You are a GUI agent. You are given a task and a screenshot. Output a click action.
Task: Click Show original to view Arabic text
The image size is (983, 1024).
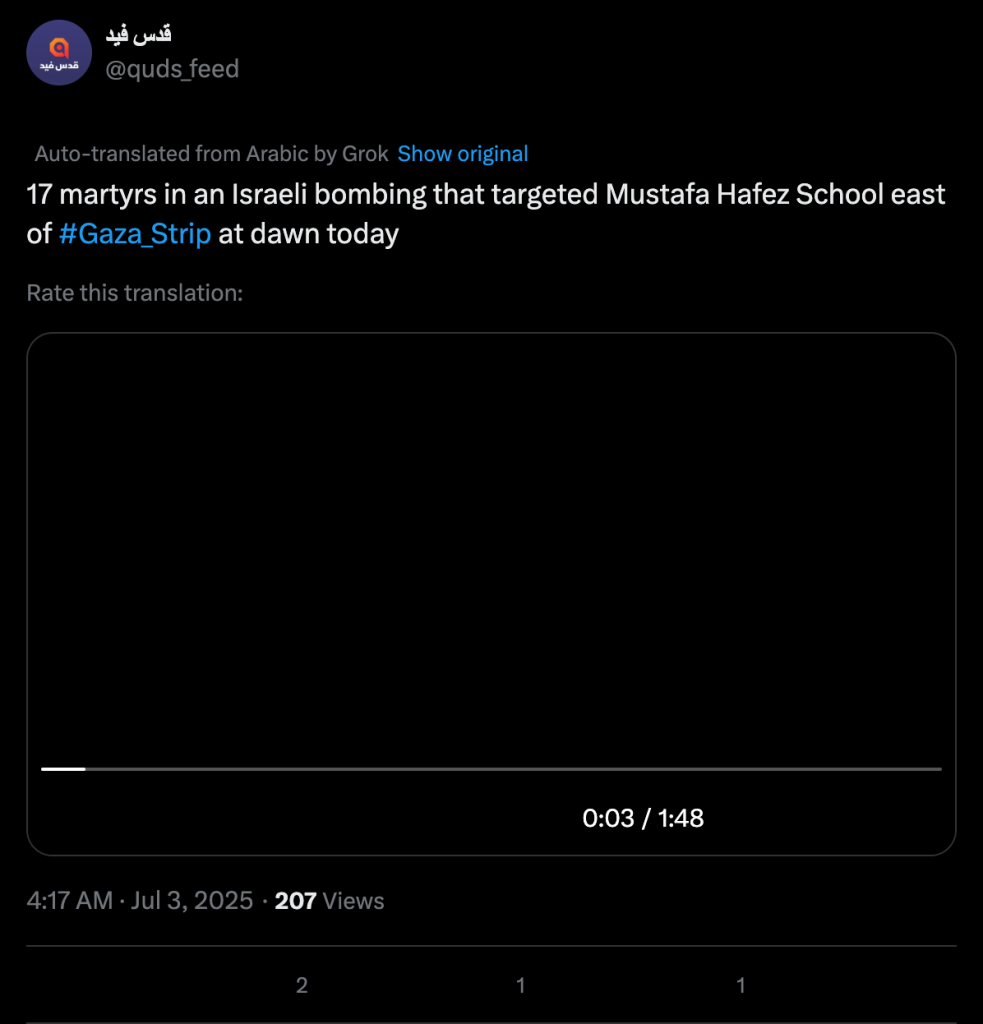click(x=462, y=154)
